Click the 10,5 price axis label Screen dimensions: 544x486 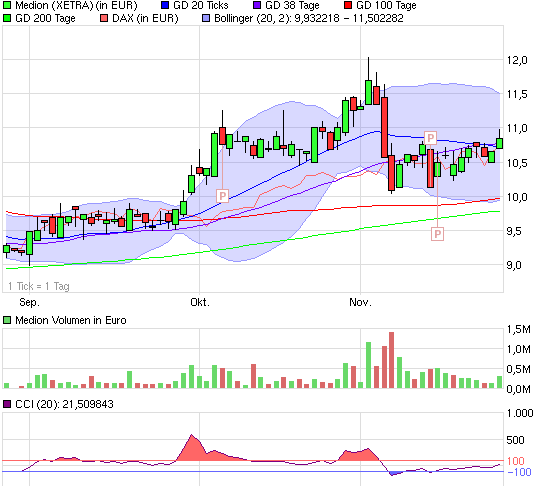(x=517, y=163)
